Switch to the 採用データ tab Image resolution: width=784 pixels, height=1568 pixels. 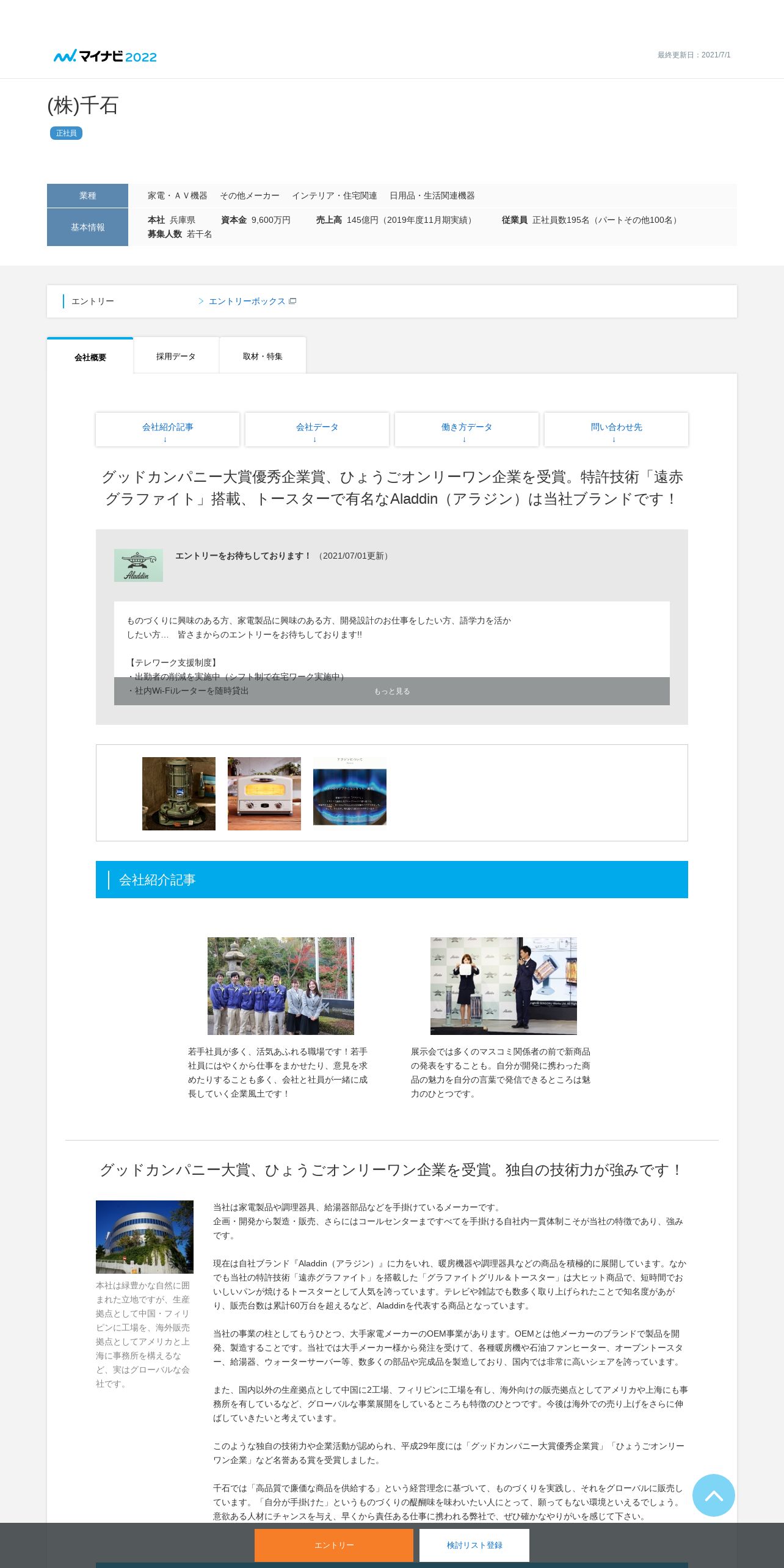click(x=176, y=357)
